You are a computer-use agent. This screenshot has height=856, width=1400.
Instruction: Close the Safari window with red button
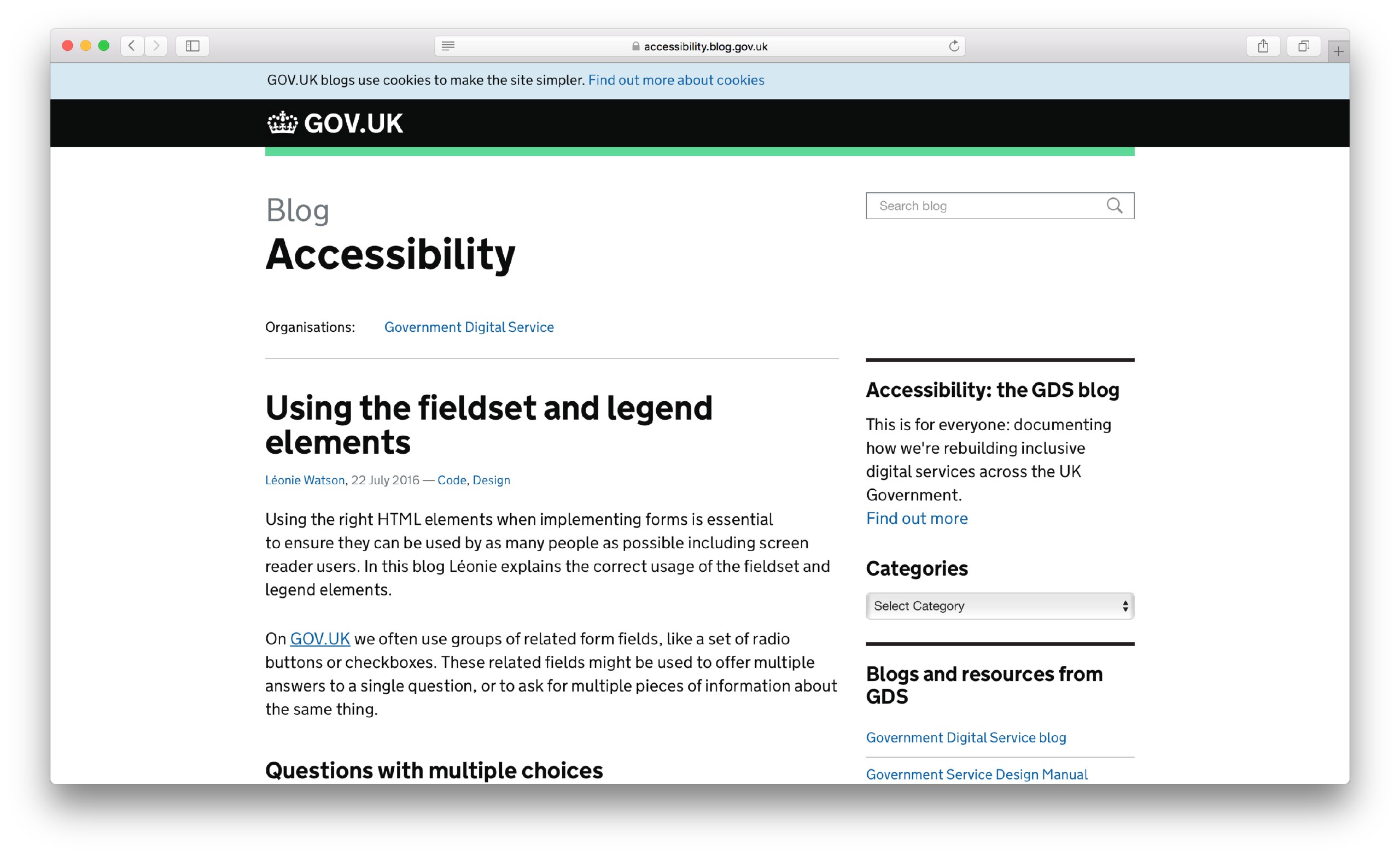pos(68,45)
